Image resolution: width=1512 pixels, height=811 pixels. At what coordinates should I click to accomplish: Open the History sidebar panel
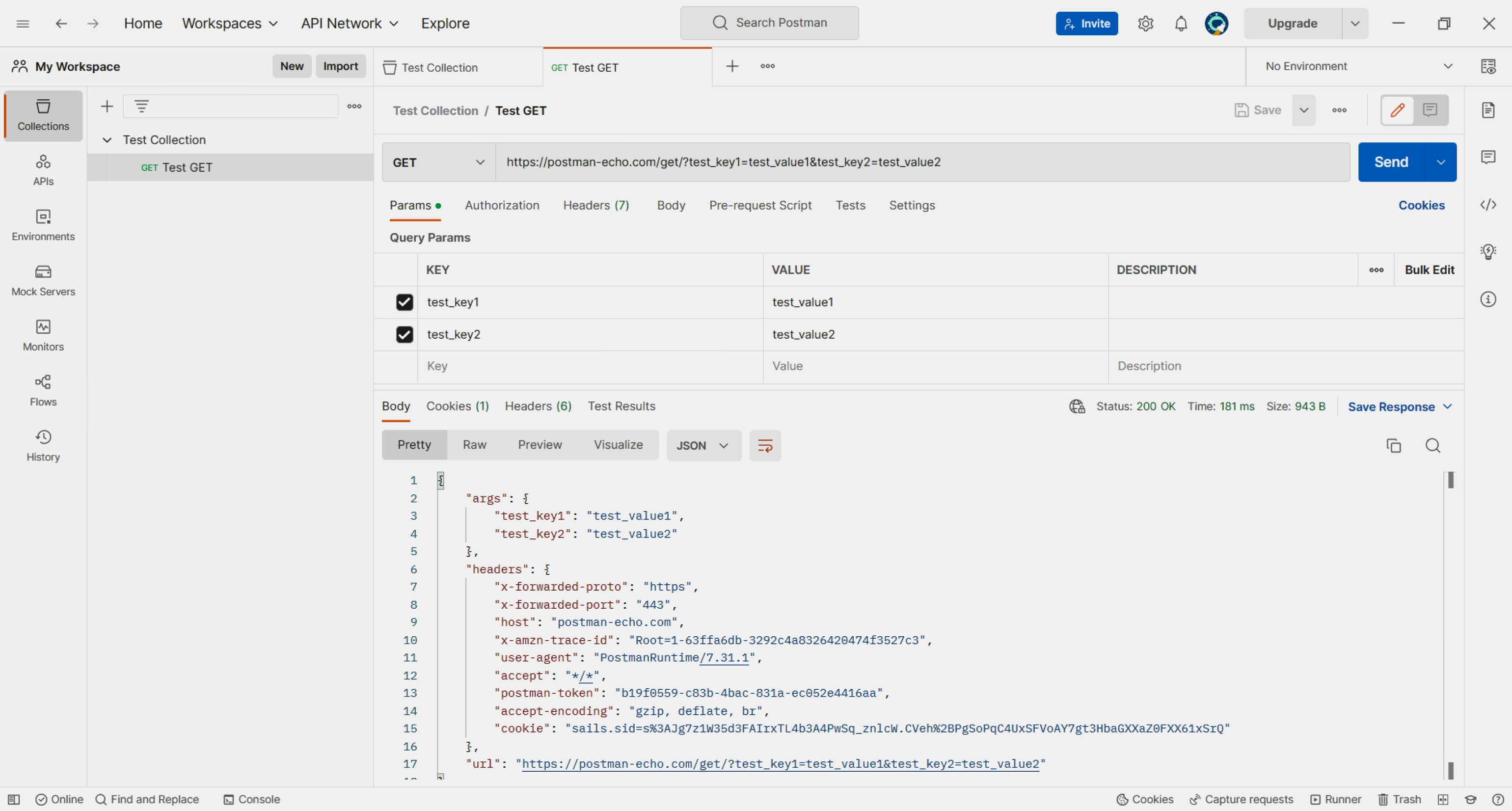coord(43,445)
